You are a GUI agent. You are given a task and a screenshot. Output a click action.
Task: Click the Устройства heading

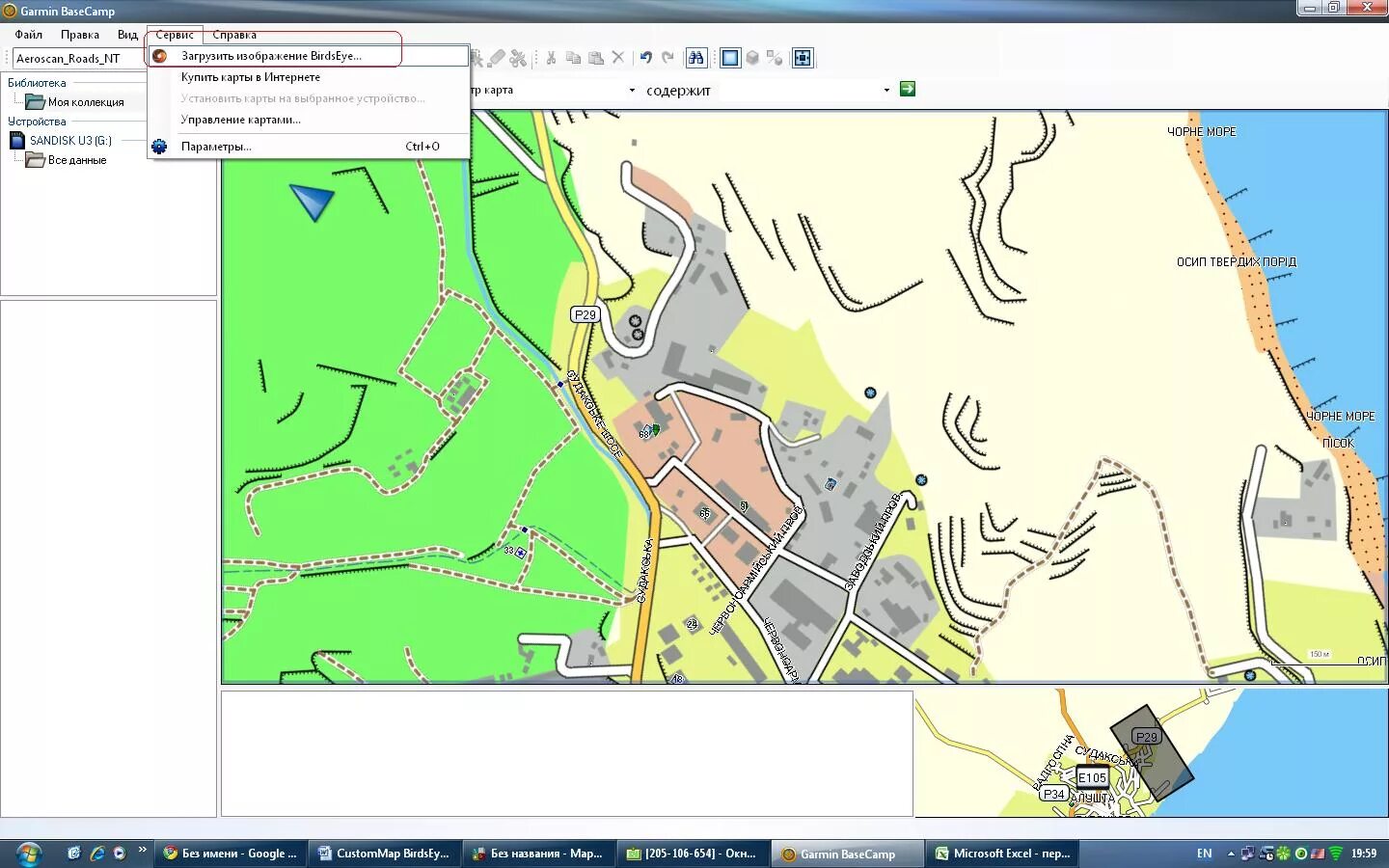click(x=37, y=122)
